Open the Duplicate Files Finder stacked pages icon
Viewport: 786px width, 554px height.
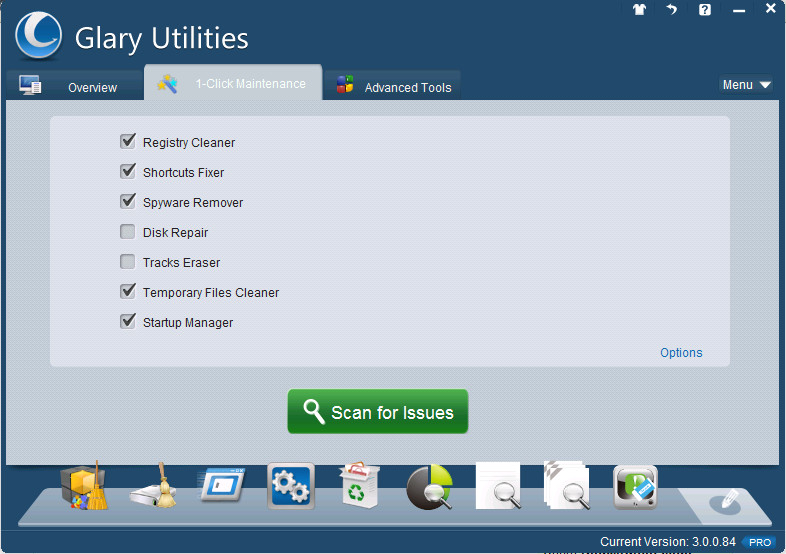567,486
